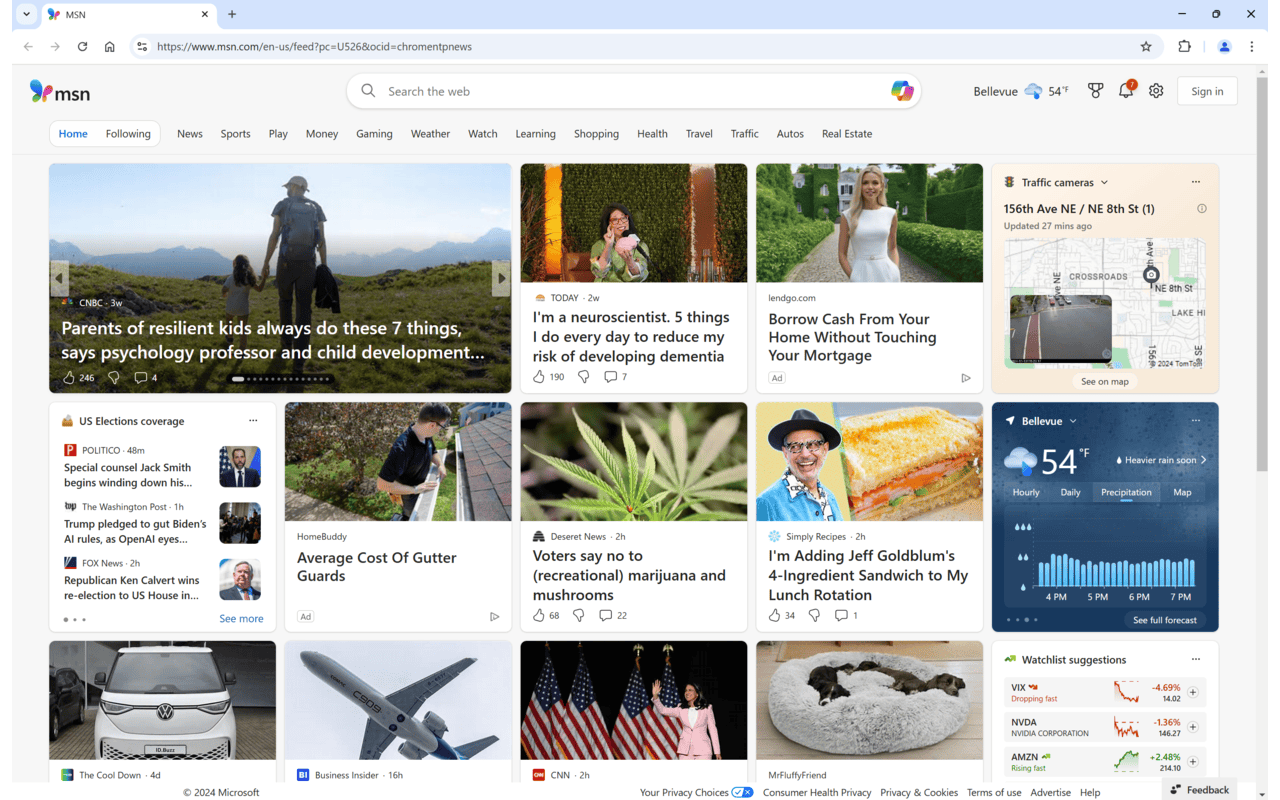Dislike the marijuana ballot article
The height and width of the screenshot is (800, 1280).
578,615
